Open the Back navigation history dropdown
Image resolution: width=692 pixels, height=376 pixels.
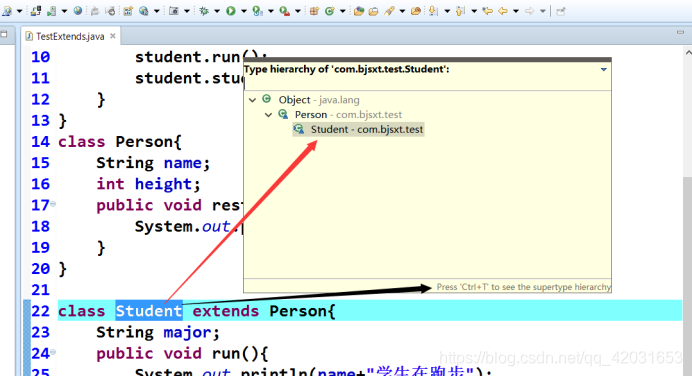[x=515, y=11]
